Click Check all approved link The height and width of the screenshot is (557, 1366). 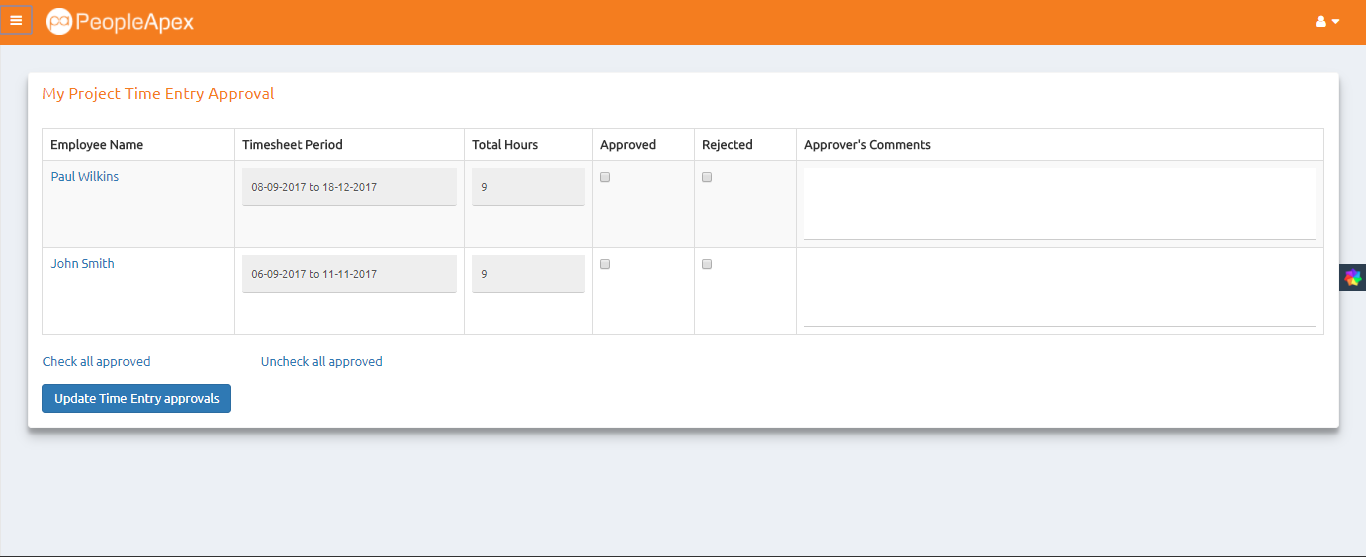pos(97,362)
